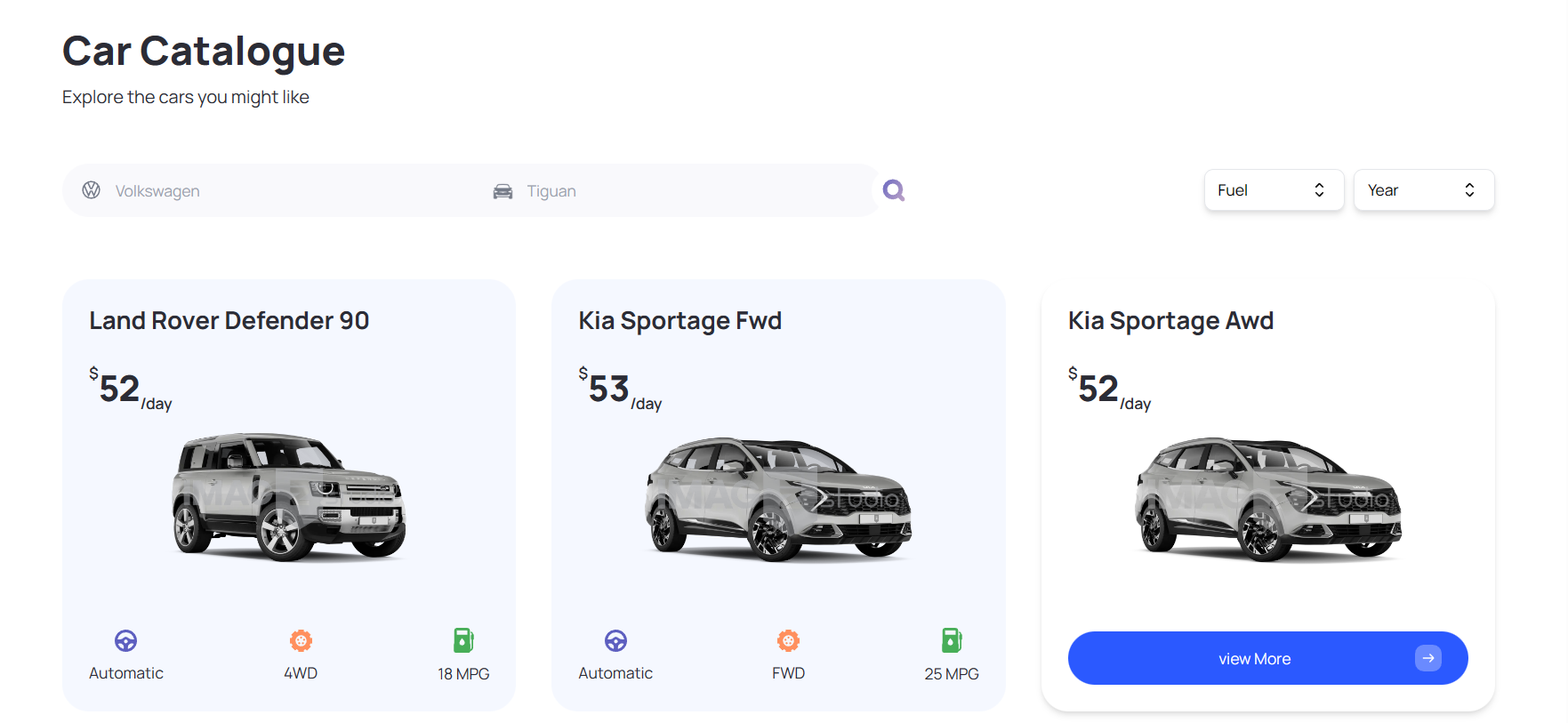Click the Kia Sportage Awd card title

tap(1170, 321)
